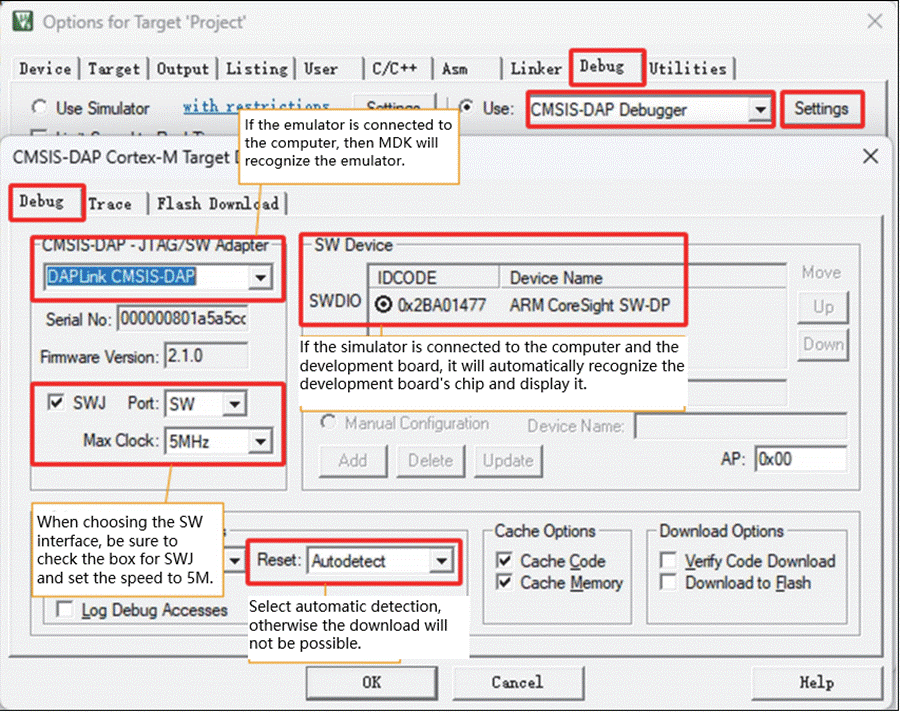
Task: Open the User tab
Action: tap(329, 69)
